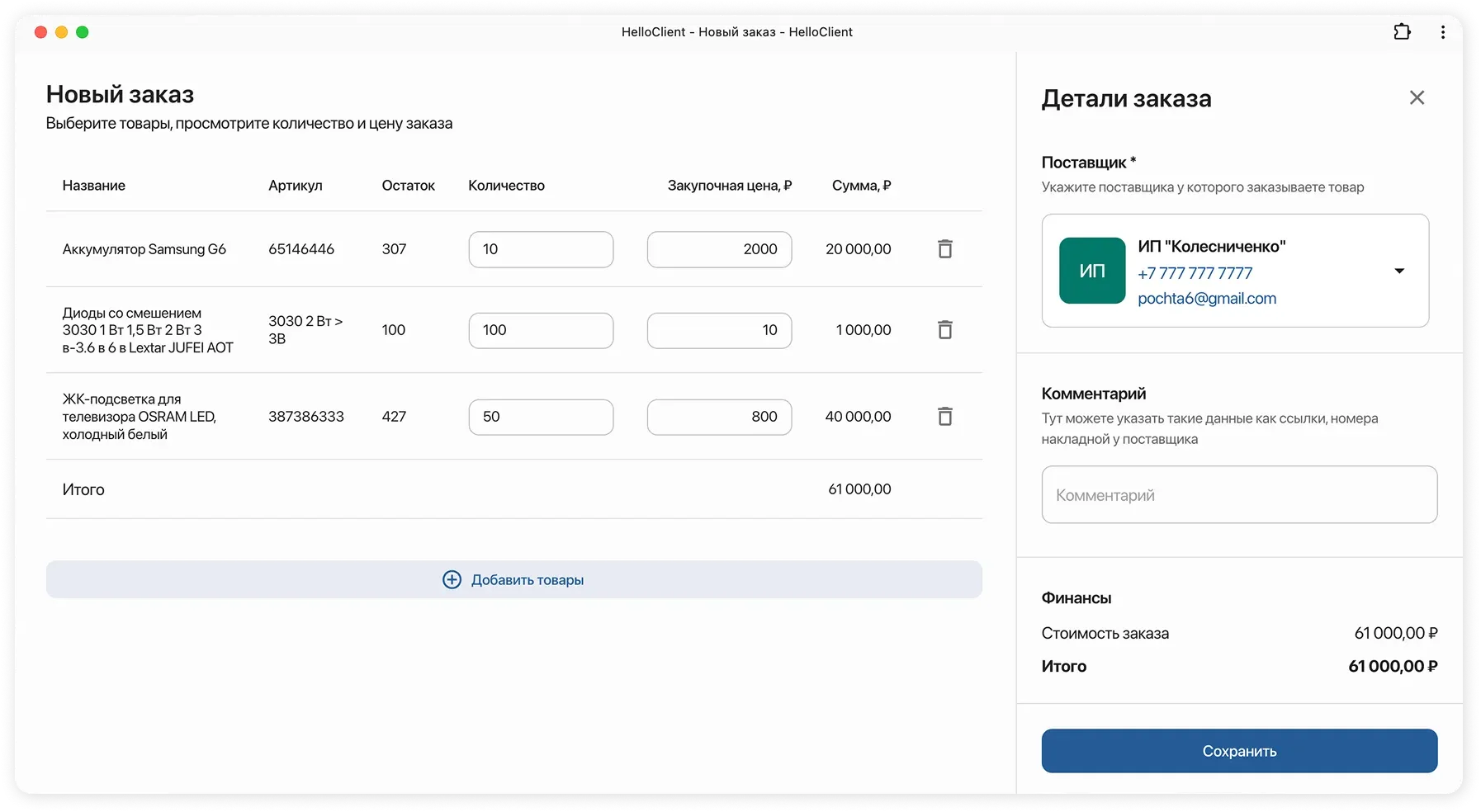Click the supplier phone number +7 777 777 7777

click(1195, 273)
